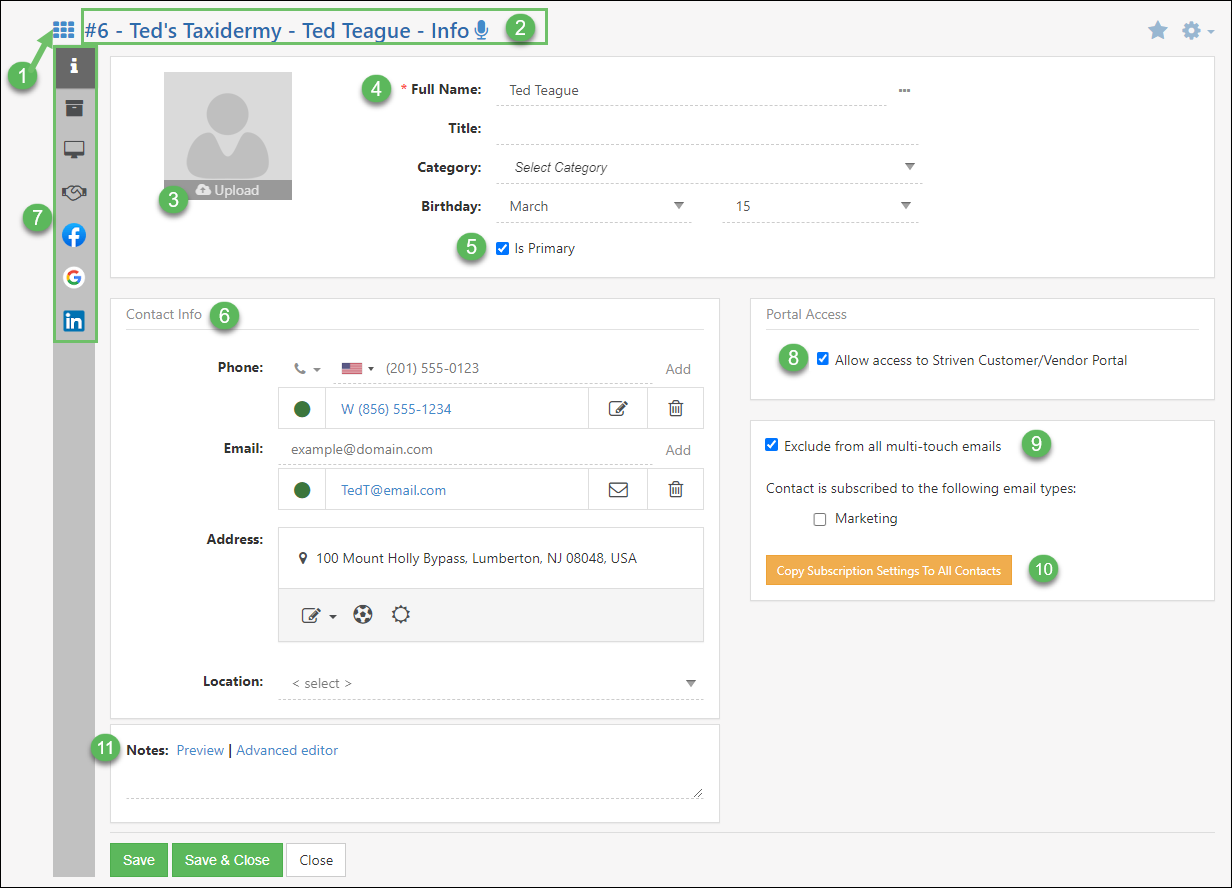1232x888 pixels.
Task: Uncheck the Is Primary checkbox
Action: [x=502, y=248]
